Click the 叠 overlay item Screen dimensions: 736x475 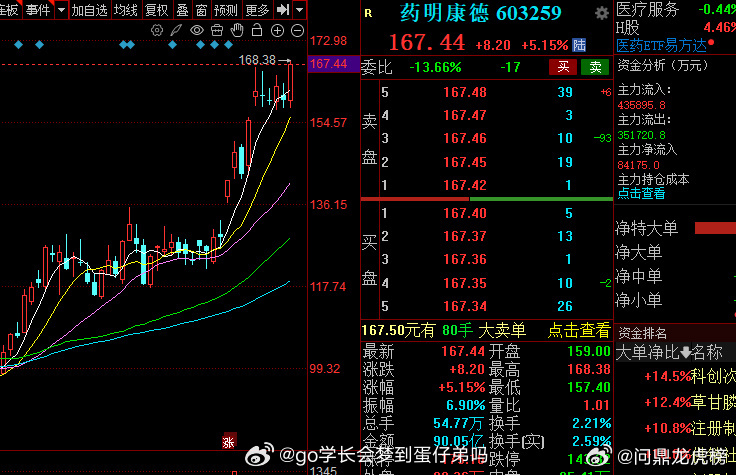pyautogui.click(x=183, y=9)
